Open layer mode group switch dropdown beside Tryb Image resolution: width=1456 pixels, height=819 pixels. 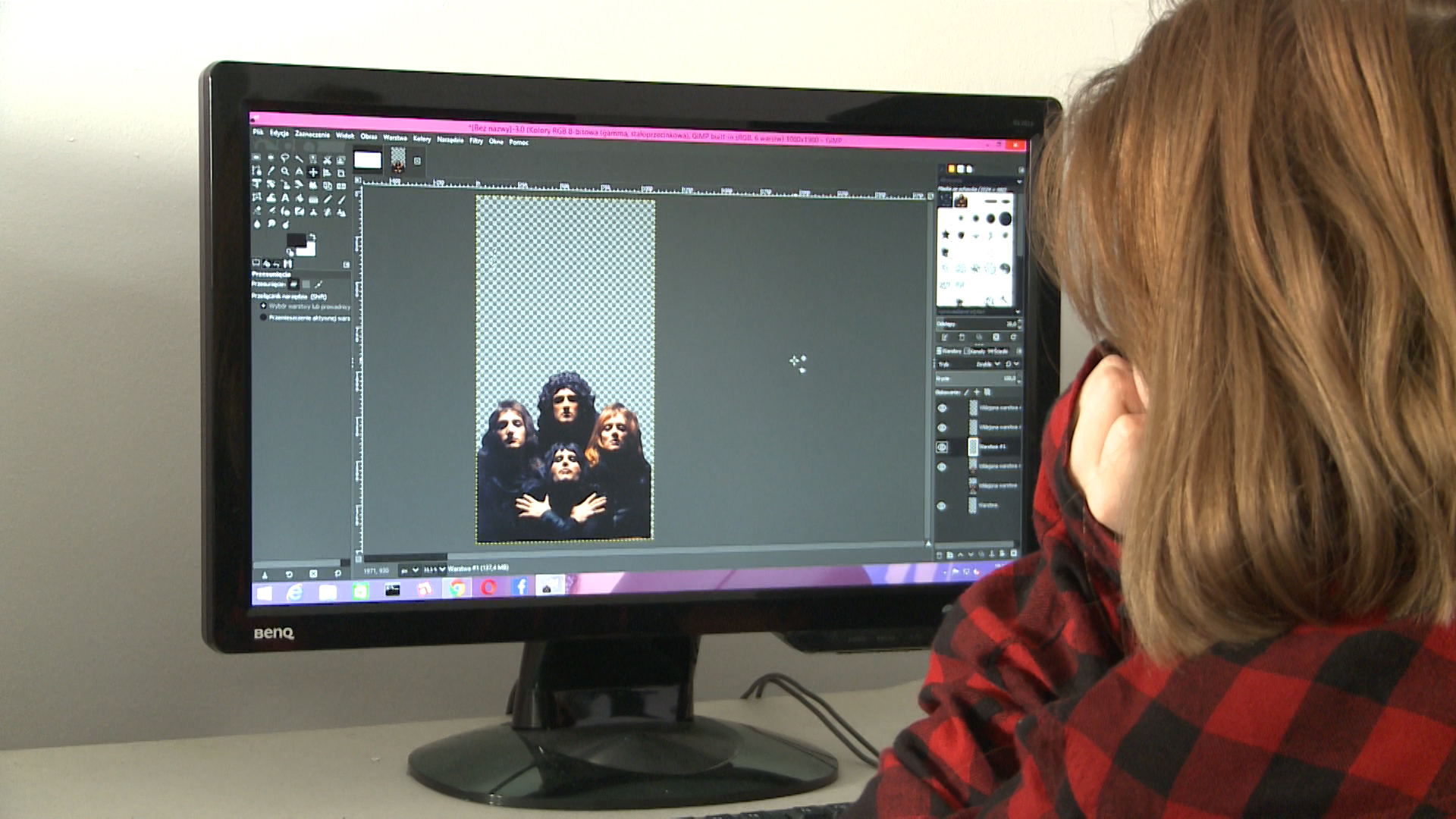pos(1012,364)
